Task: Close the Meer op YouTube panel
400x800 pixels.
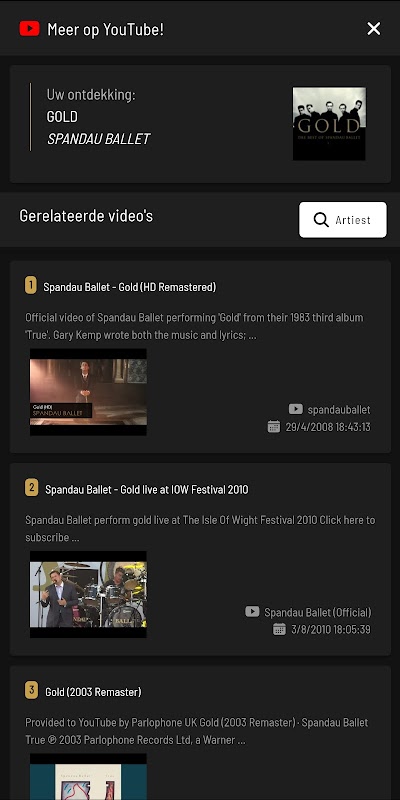Action: click(x=373, y=29)
